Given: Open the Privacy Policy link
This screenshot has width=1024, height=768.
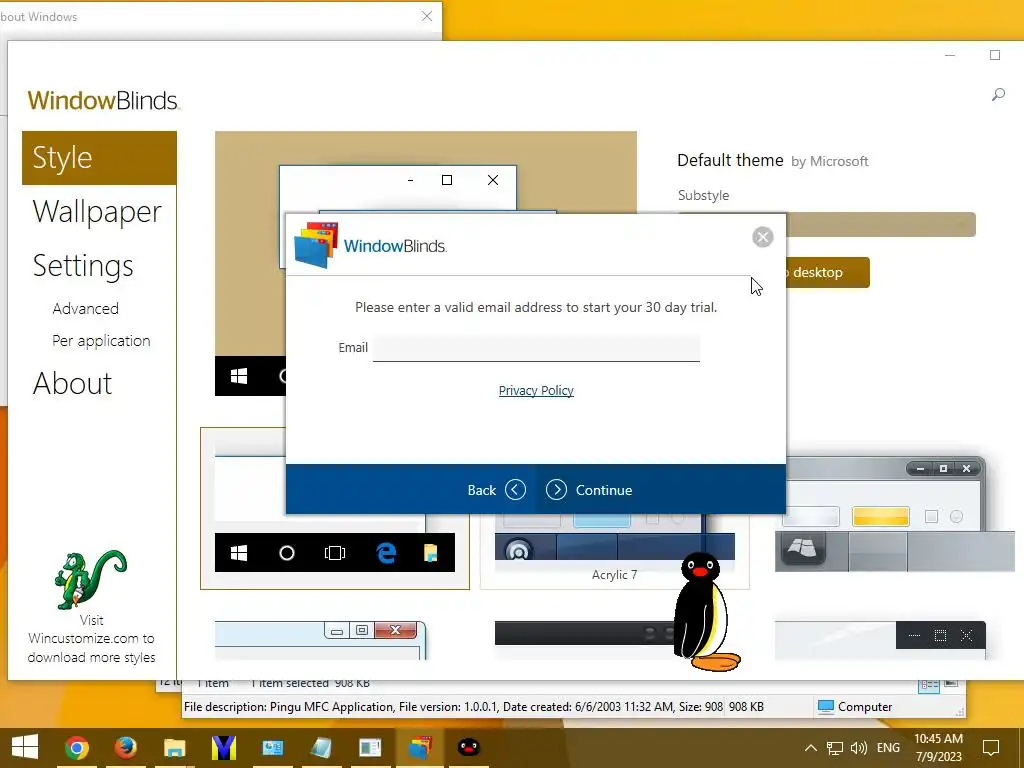Looking at the screenshot, I should [x=536, y=391].
